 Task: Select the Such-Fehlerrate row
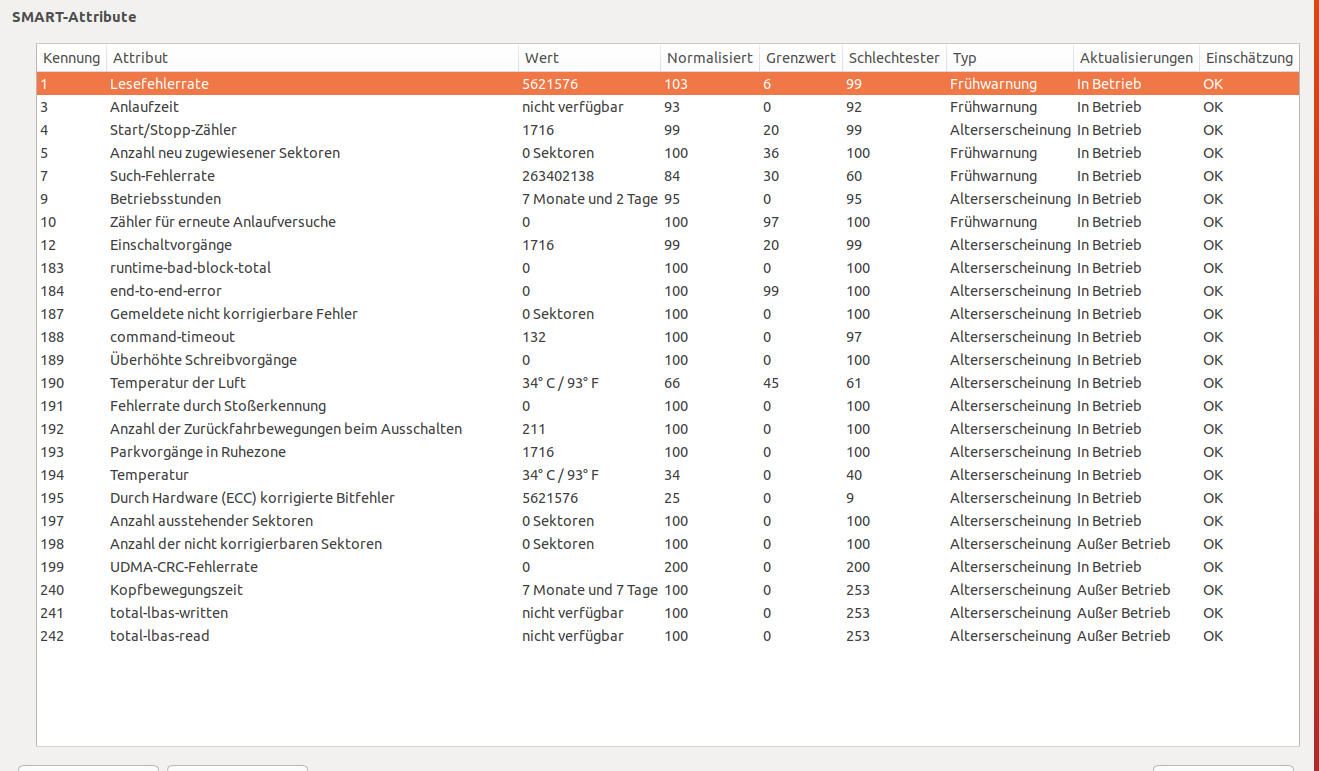click(668, 176)
